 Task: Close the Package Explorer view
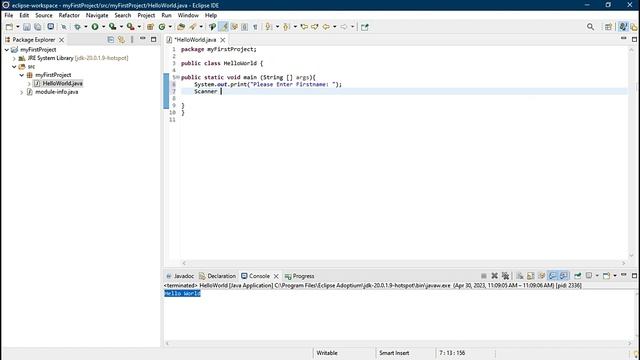point(62,40)
